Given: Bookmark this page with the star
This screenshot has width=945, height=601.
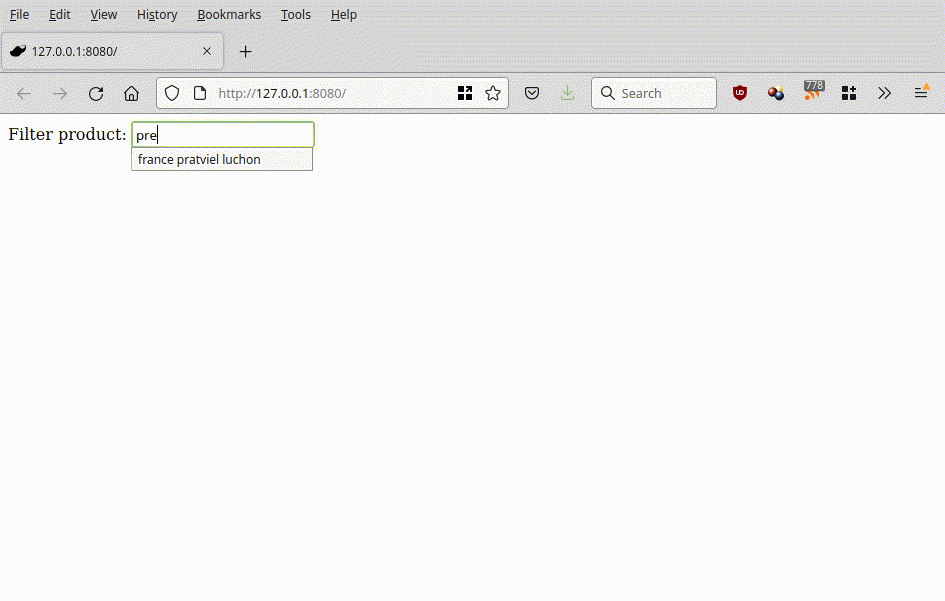Looking at the screenshot, I should (492, 93).
